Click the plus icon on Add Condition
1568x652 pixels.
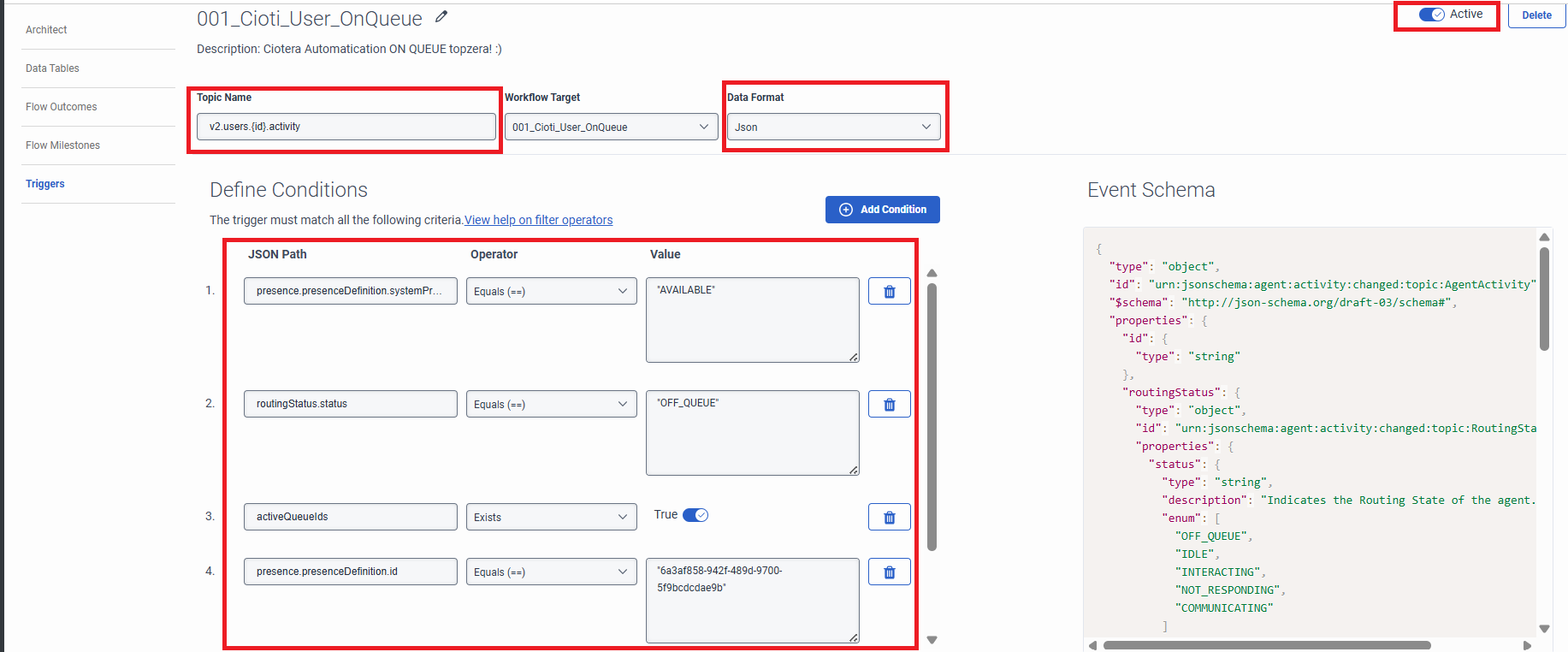[x=846, y=210]
